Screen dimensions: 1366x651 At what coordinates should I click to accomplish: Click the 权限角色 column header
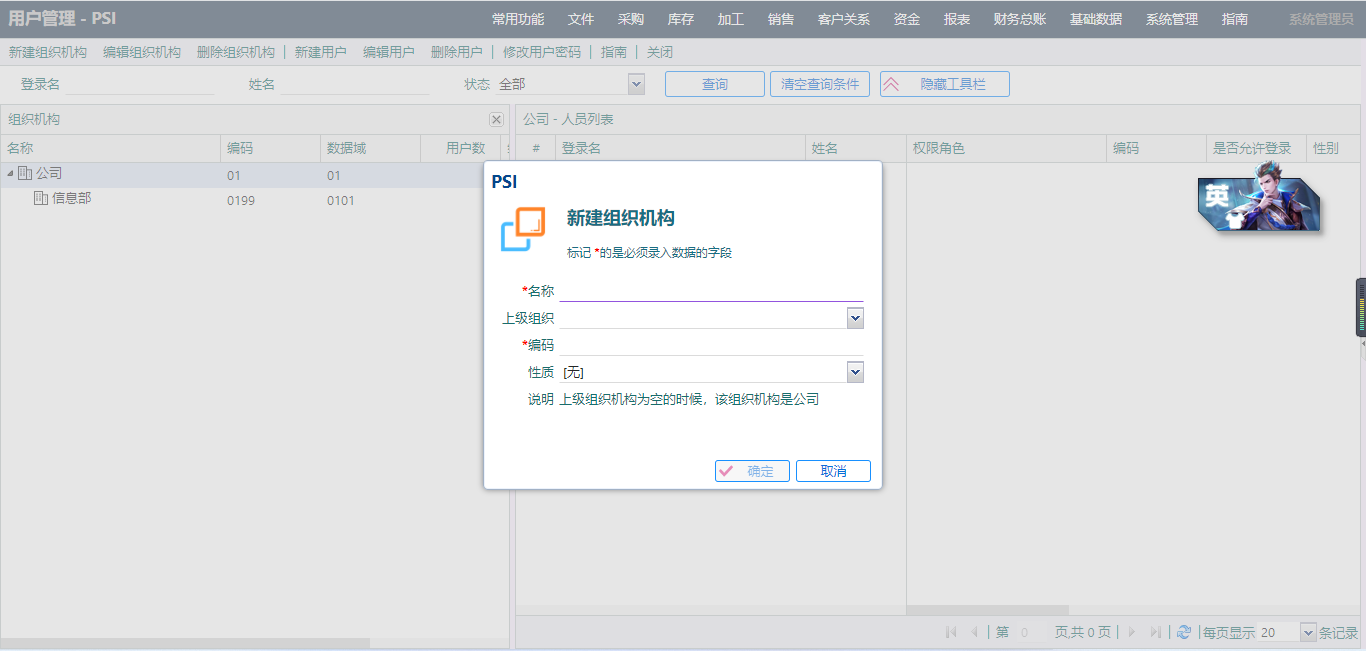click(1005, 148)
